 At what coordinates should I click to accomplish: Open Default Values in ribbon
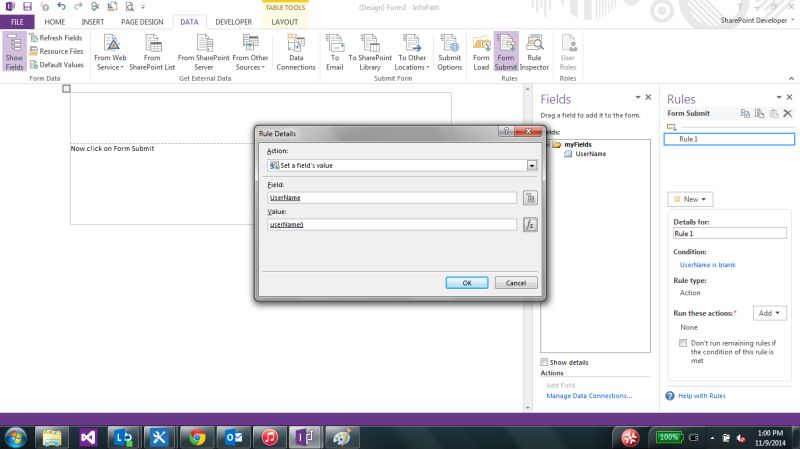tap(56, 65)
